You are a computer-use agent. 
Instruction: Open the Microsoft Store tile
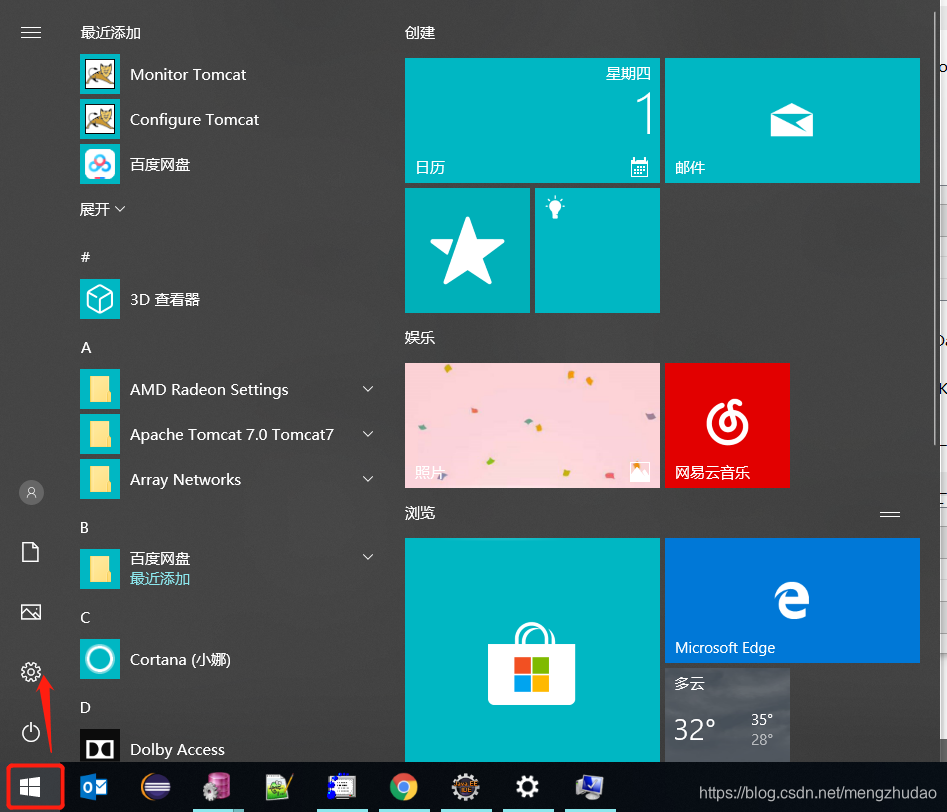(532, 650)
